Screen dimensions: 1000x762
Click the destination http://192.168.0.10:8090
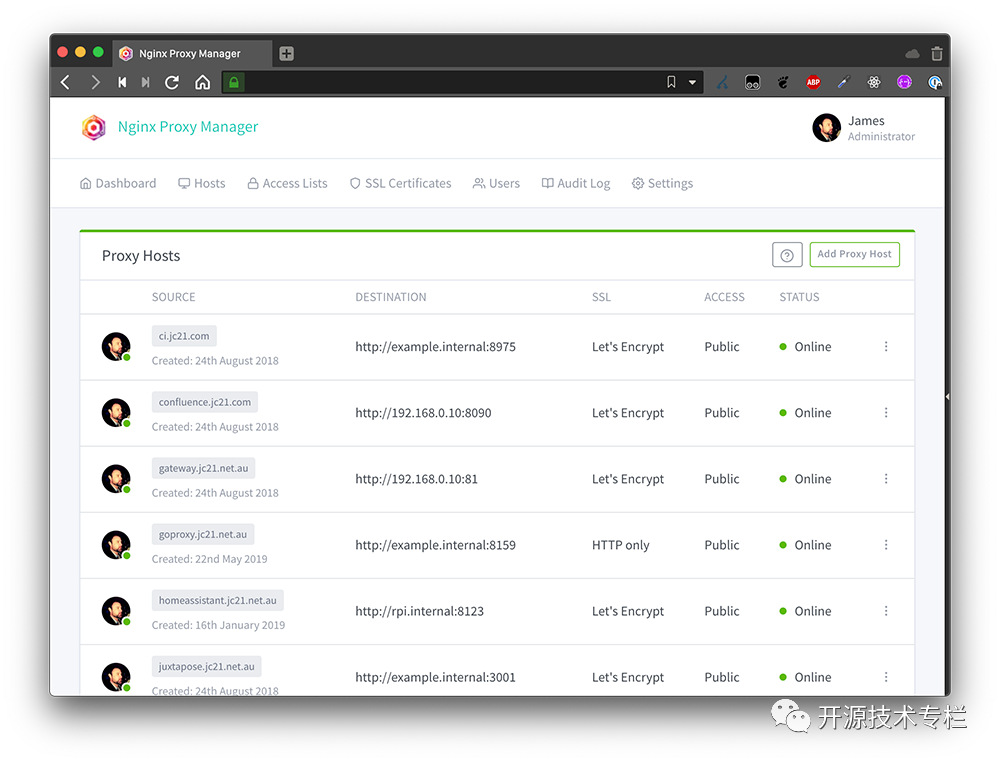(423, 413)
